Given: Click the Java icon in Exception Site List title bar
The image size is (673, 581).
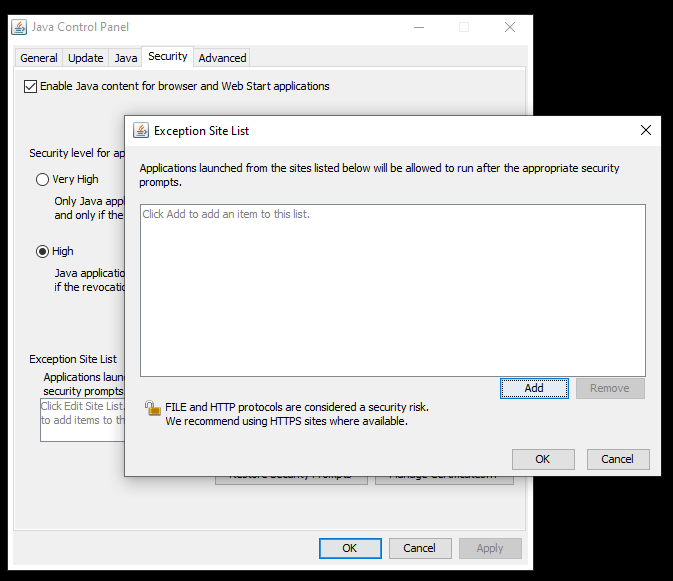Looking at the screenshot, I should (140, 130).
